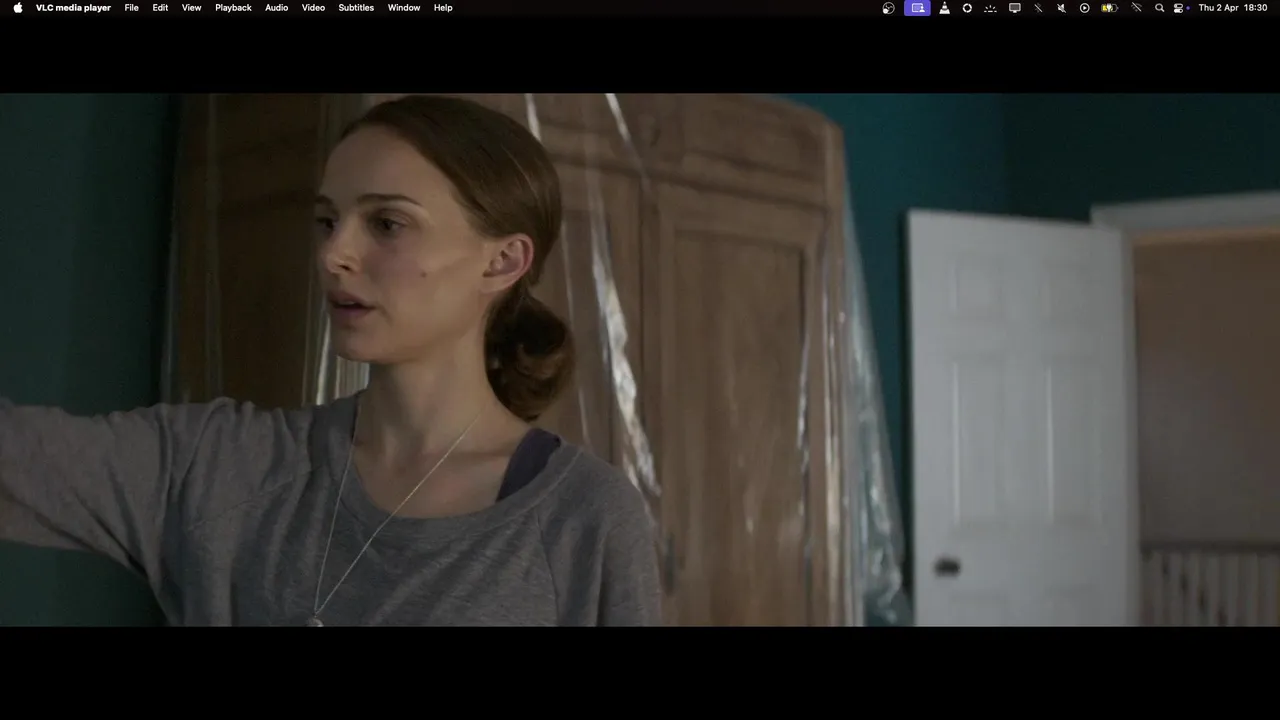The width and height of the screenshot is (1280, 720).
Task: Click the first circular icon in status area
Action: click(889, 8)
